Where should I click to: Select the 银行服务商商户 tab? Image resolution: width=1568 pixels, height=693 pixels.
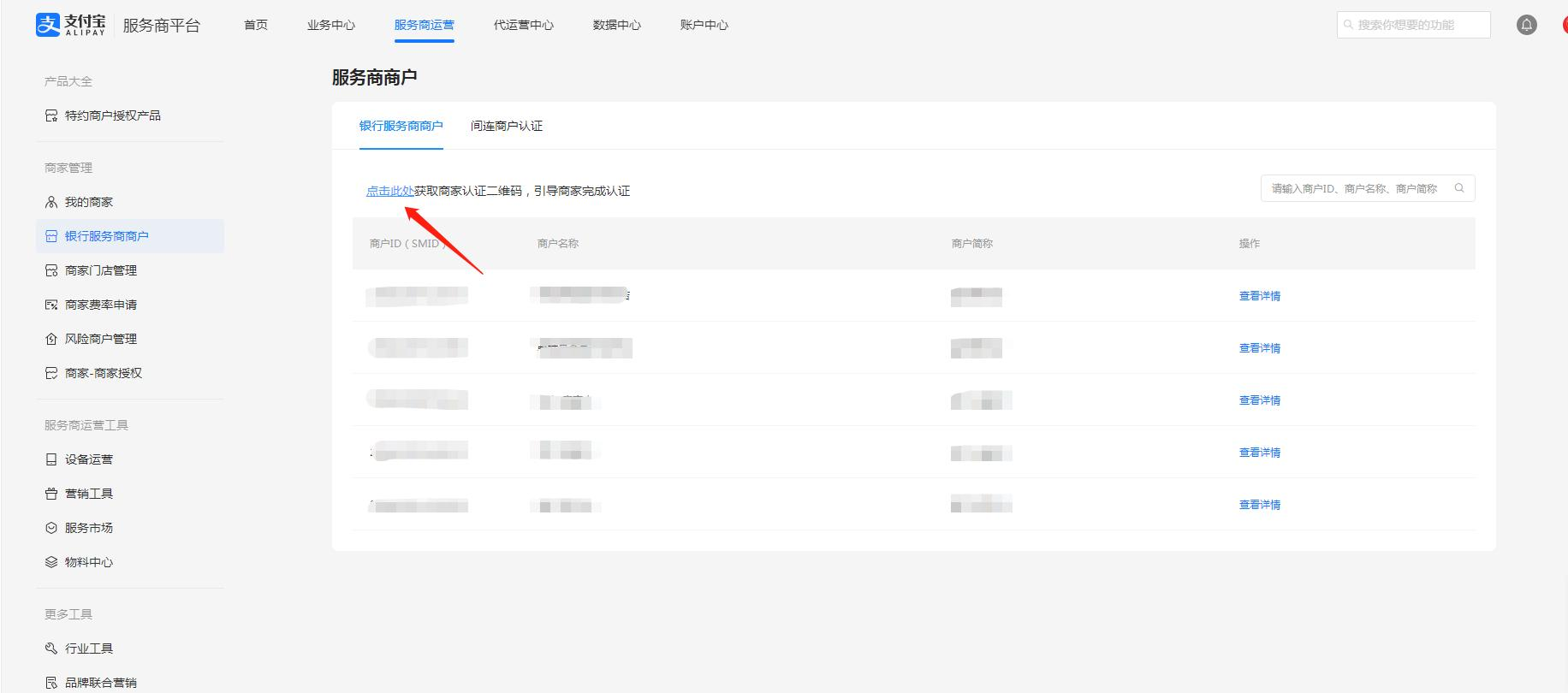click(401, 126)
